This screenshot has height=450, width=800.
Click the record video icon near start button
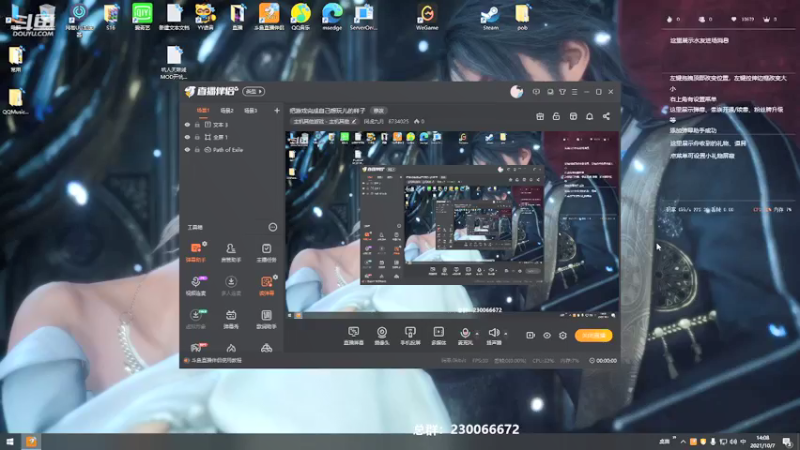(531, 335)
